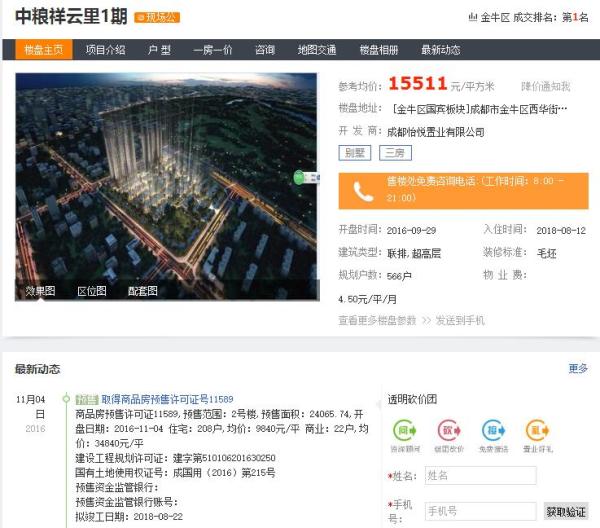The width and height of the screenshot is (600, 528).
Task: Click the ranking chart icon before 金牛区
Action: (x=472, y=17)
